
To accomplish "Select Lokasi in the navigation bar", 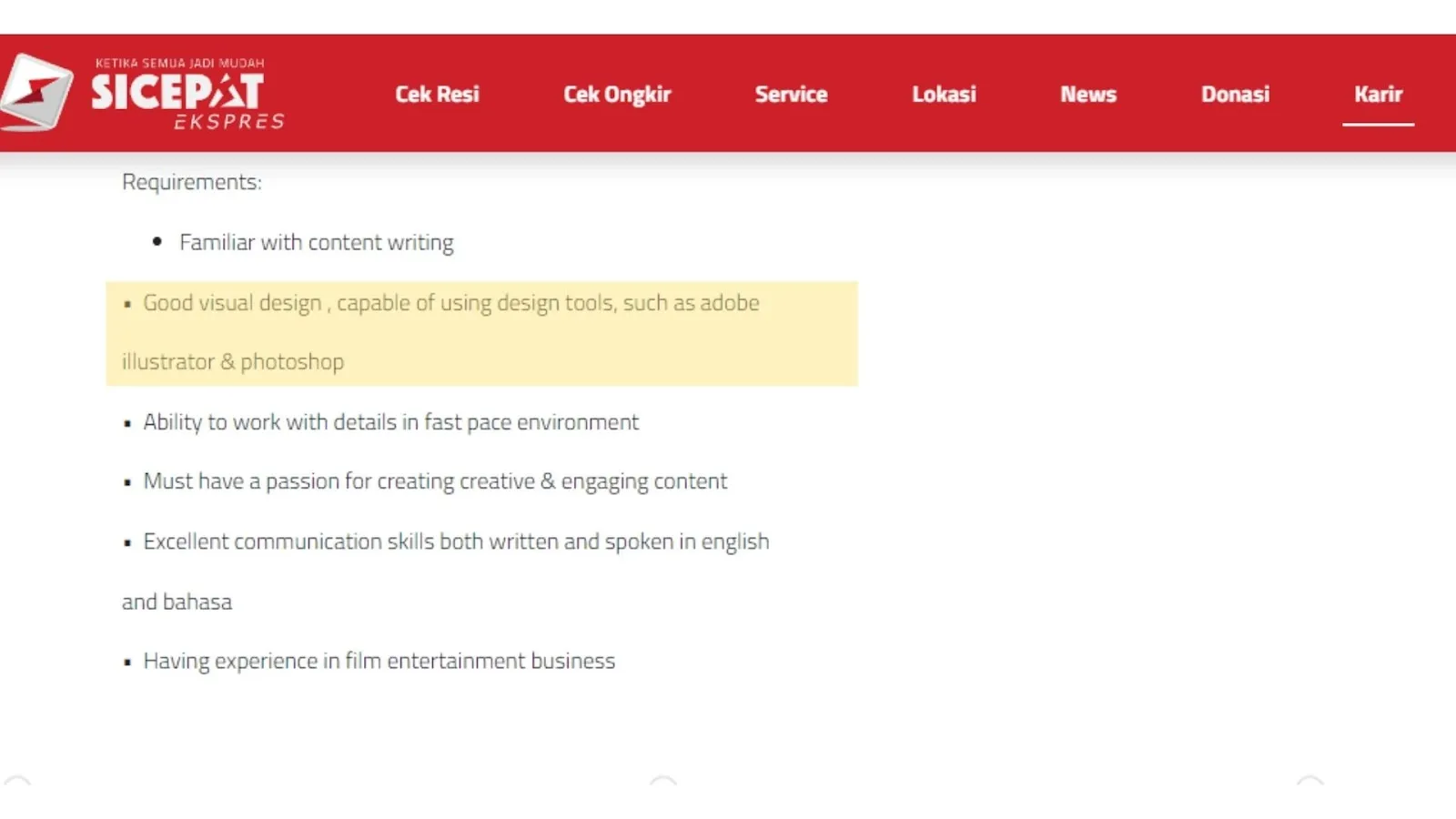I will [944, 94].
